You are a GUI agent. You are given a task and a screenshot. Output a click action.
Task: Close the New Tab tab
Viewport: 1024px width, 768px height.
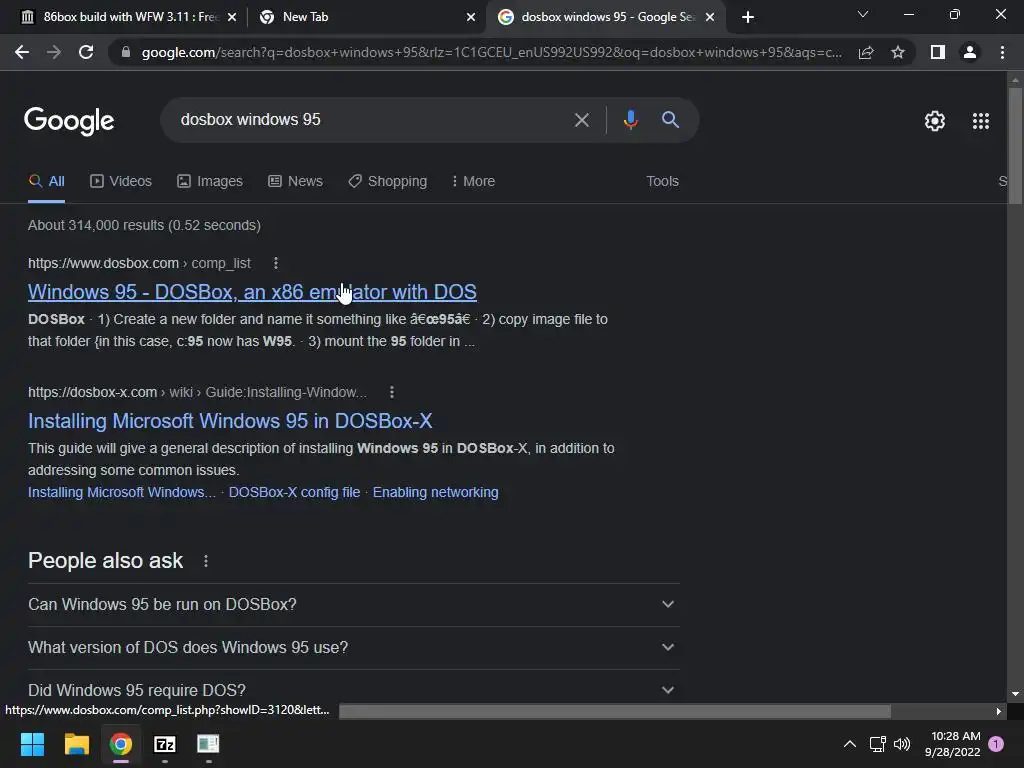point(471,17)
